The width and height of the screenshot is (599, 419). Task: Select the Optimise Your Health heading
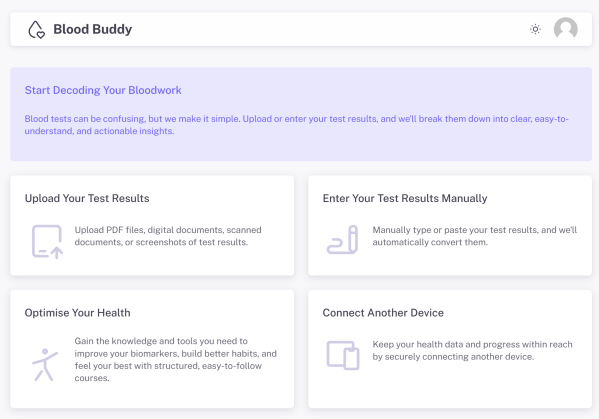78,313
